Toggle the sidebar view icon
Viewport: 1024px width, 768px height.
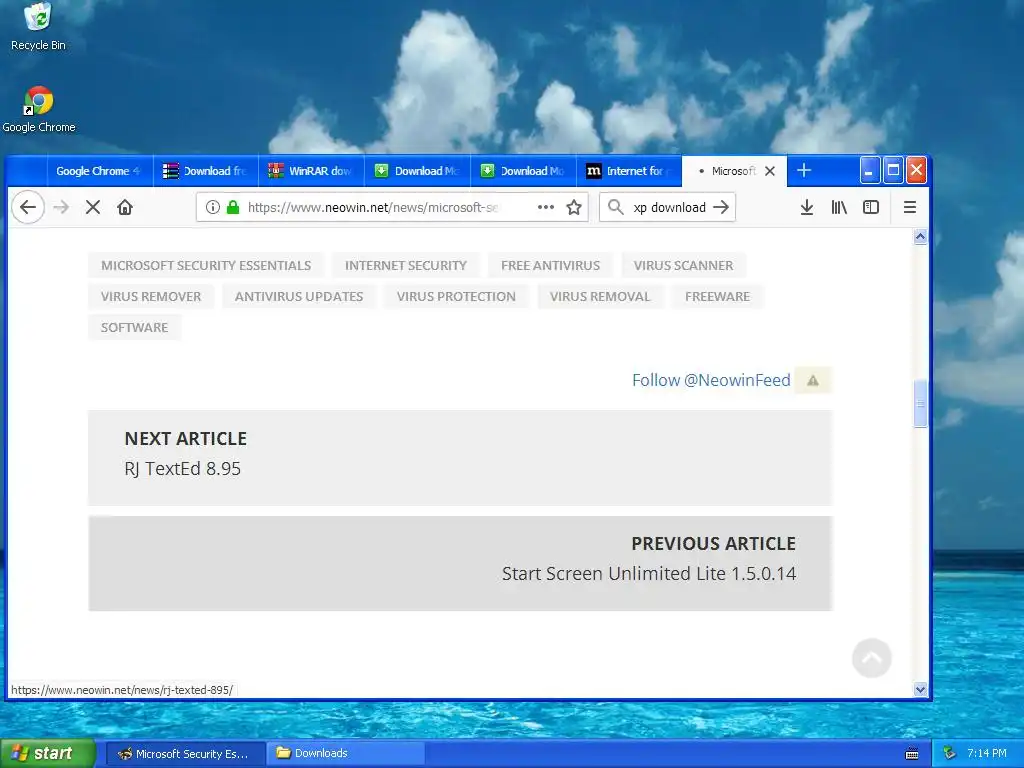tap(871, 207)
